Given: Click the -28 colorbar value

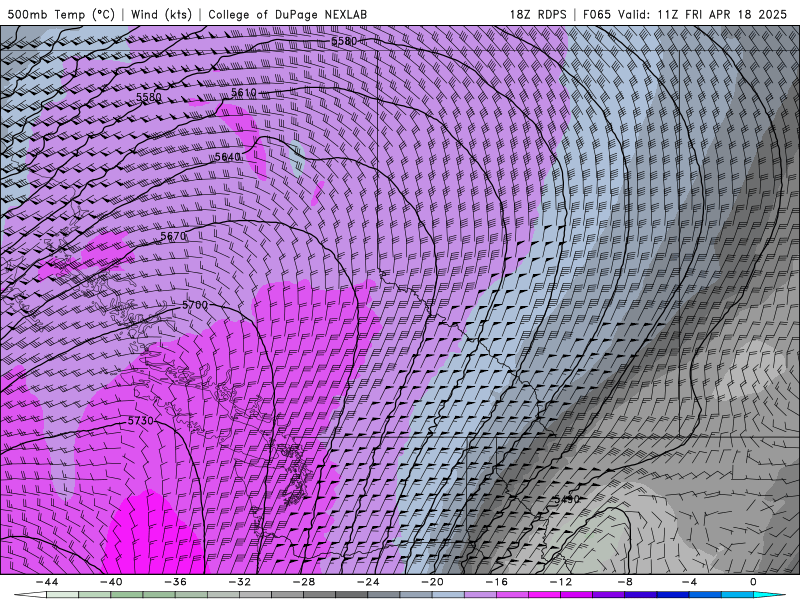Looking at the screenshot, I should click(304, 582).
